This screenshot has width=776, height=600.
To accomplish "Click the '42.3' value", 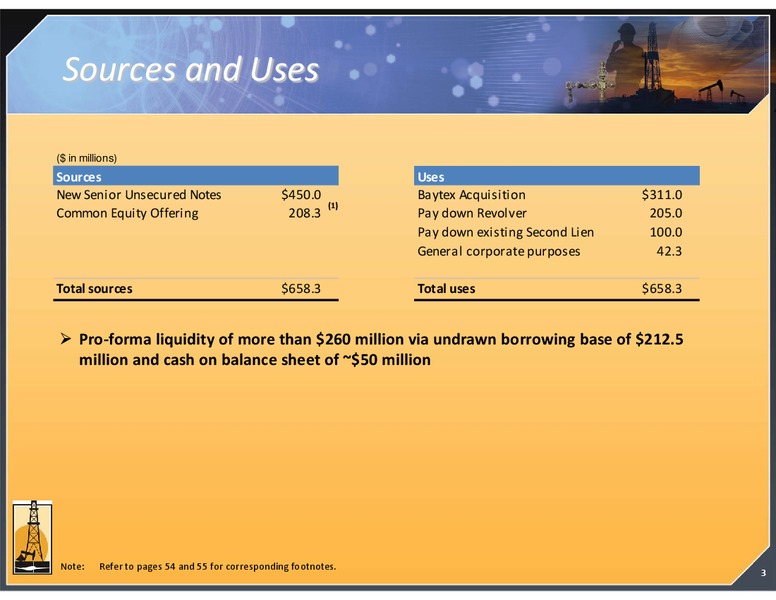I will (669, 251).
